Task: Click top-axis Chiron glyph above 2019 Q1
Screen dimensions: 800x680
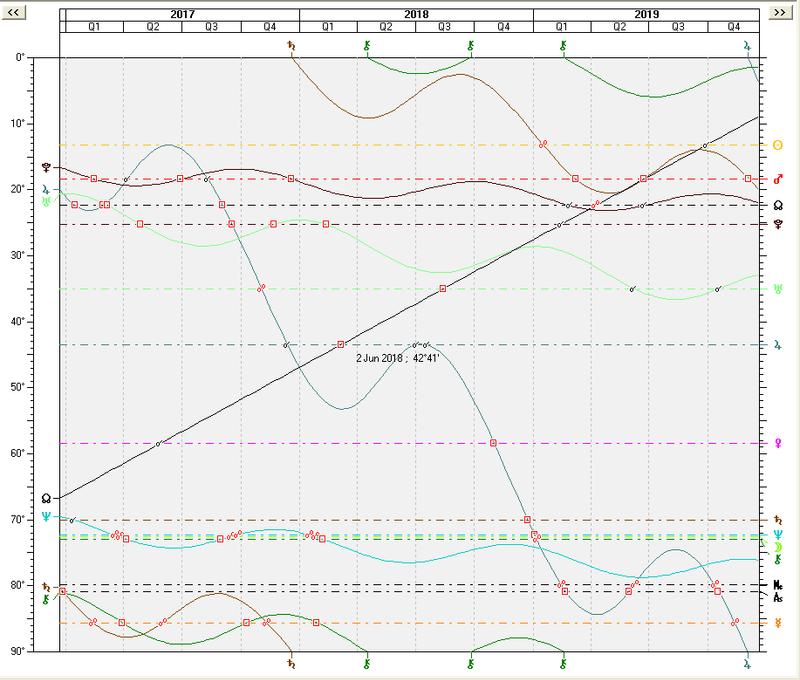Action: [563, 46]
